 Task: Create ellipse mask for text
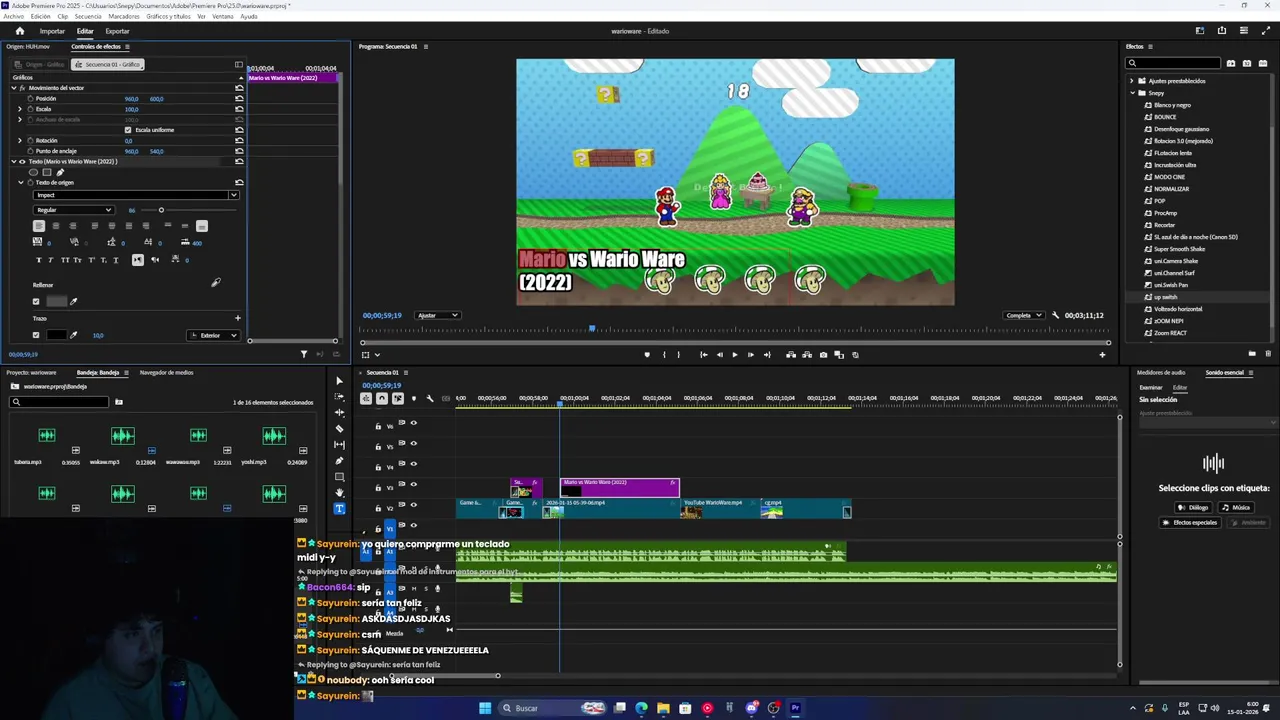[33, 172]
